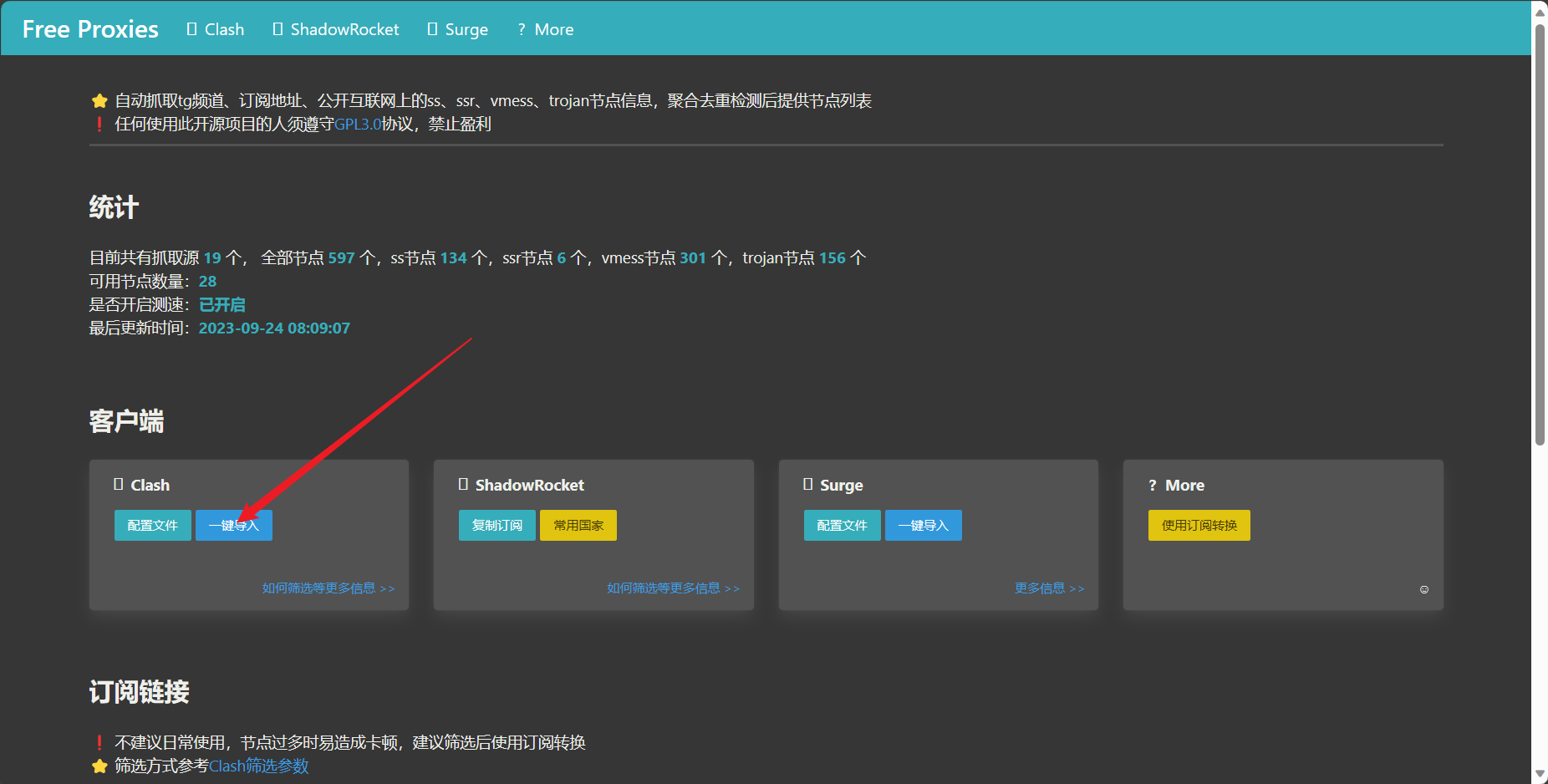1548x784 pixels.
Task: Click the 使用订阅转换 yellow button
Action: point(1199,526)
